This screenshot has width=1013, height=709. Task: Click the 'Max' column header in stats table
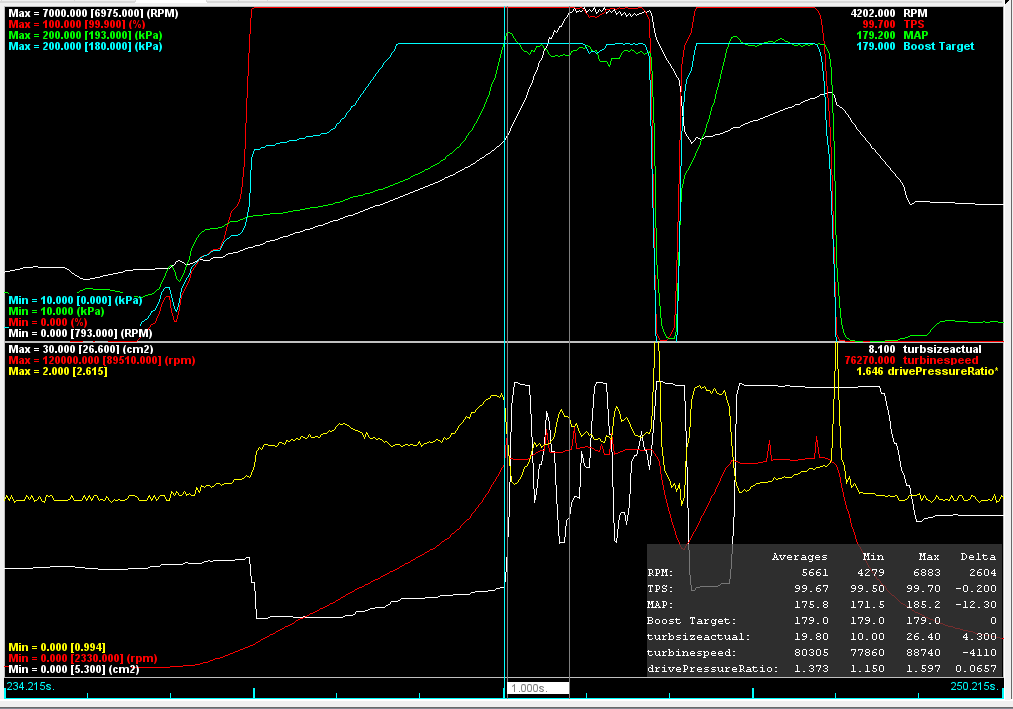coord(929,556)
